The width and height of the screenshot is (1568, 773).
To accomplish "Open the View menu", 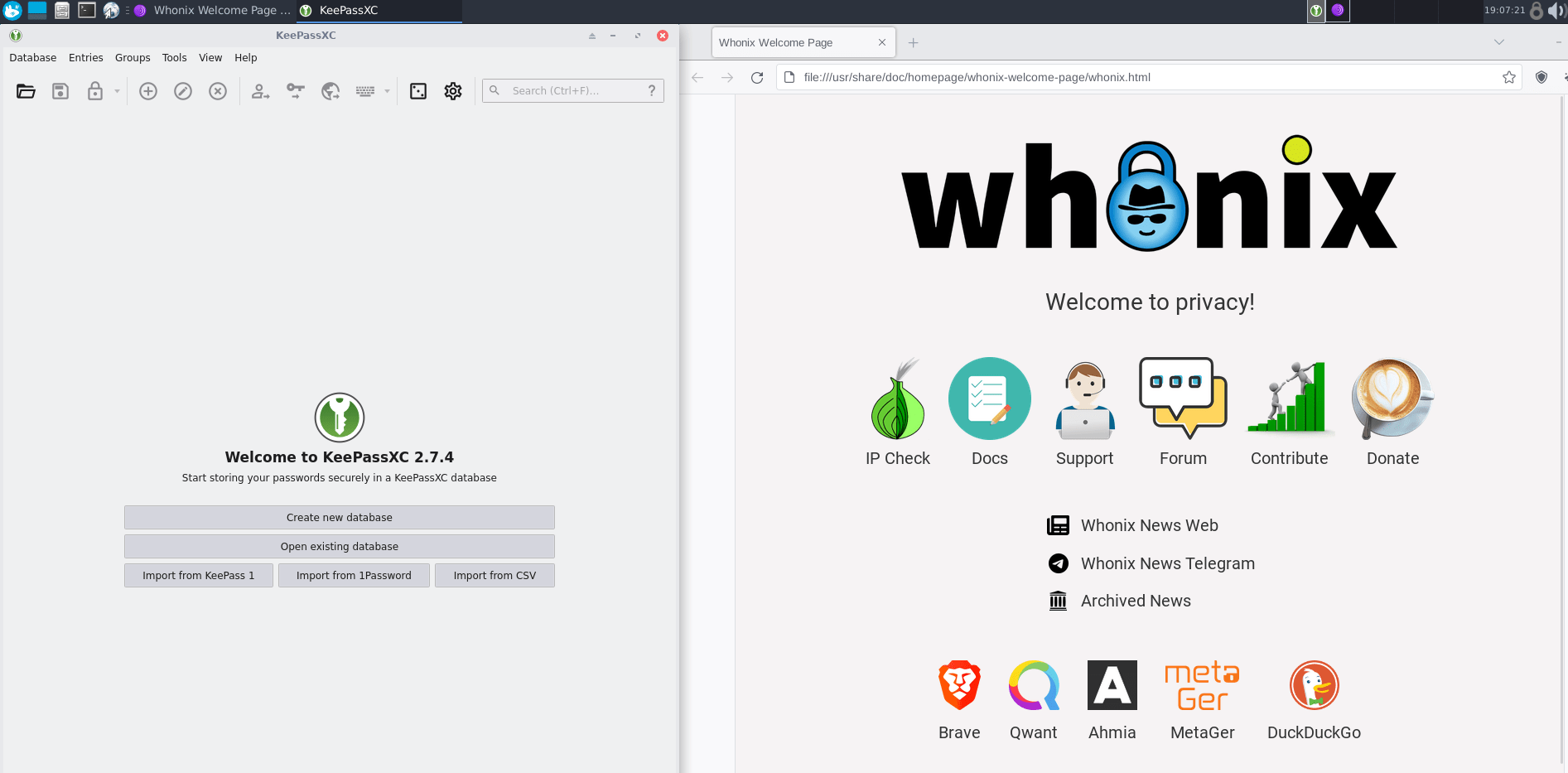I will pos(210,58).
